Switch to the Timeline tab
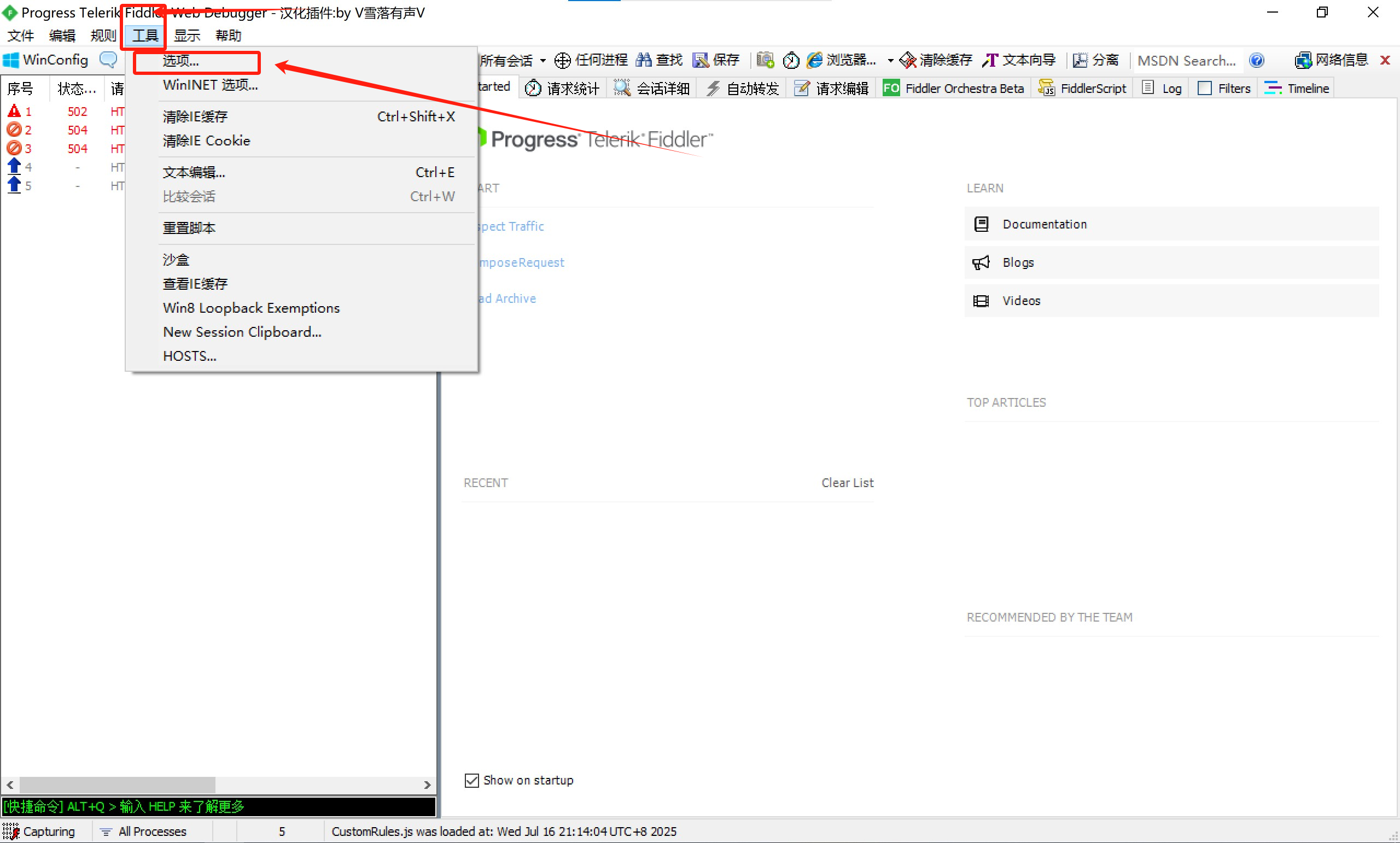 (x=1297, y=89)
